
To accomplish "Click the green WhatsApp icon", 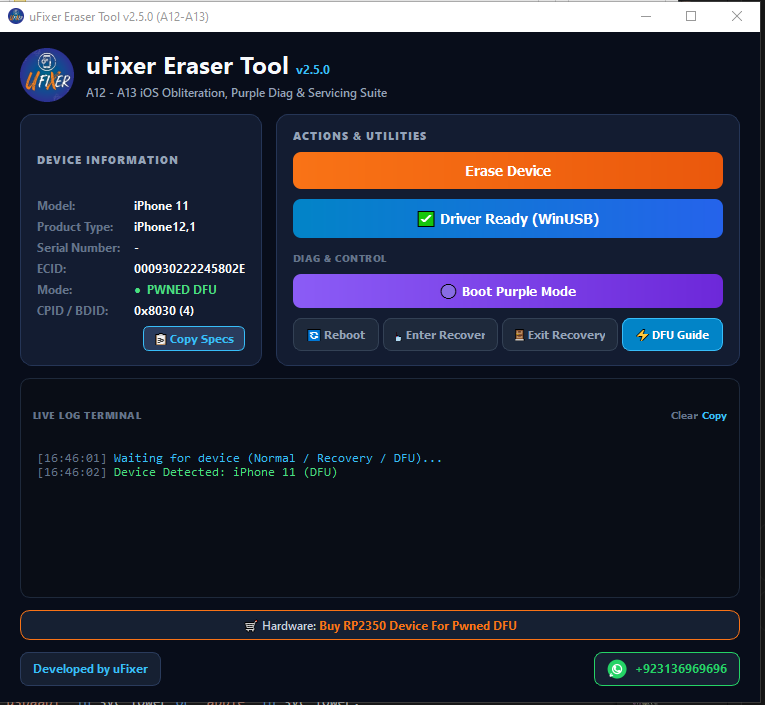I will (617, 669).
